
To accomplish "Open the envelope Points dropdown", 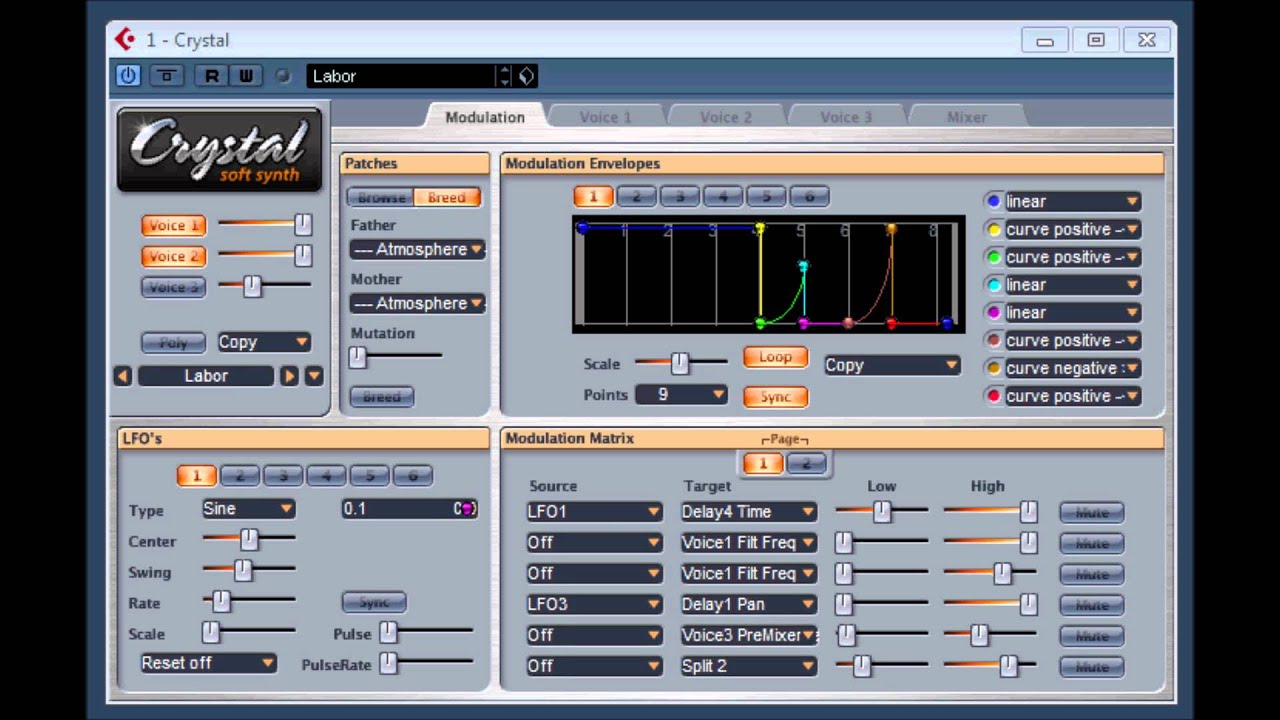I will click(x=681, y=395).
